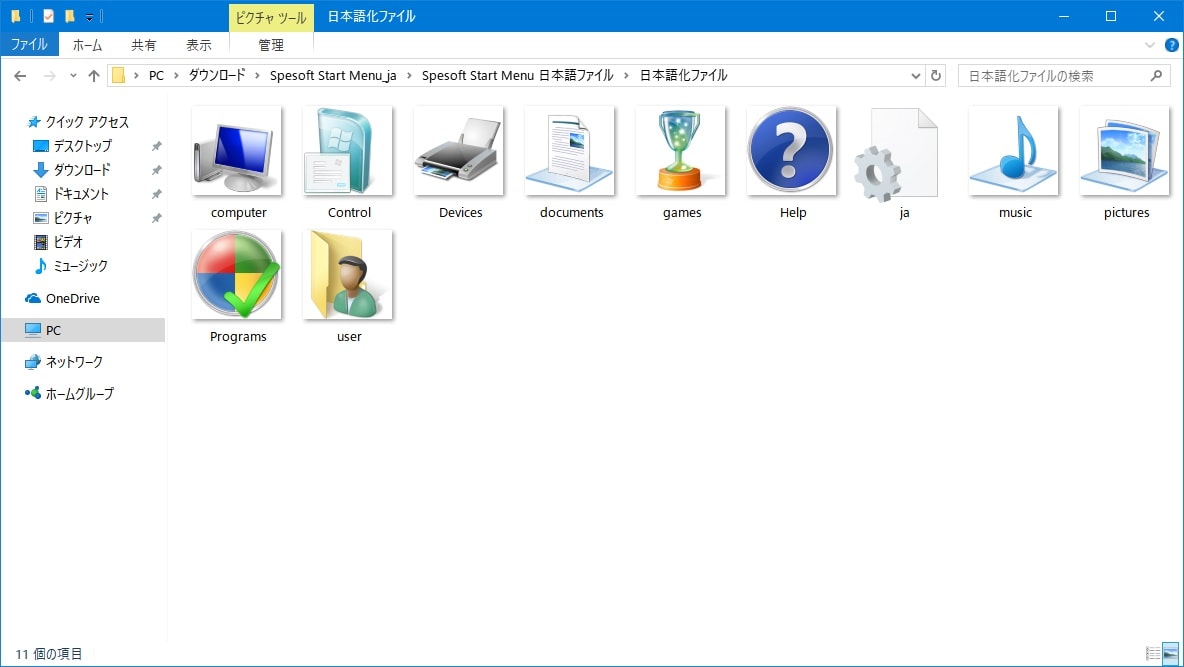Screen dimensions: 1184x667
Task: Unpin ドキュメント using its pin icon
Action: tap(156, 194)
